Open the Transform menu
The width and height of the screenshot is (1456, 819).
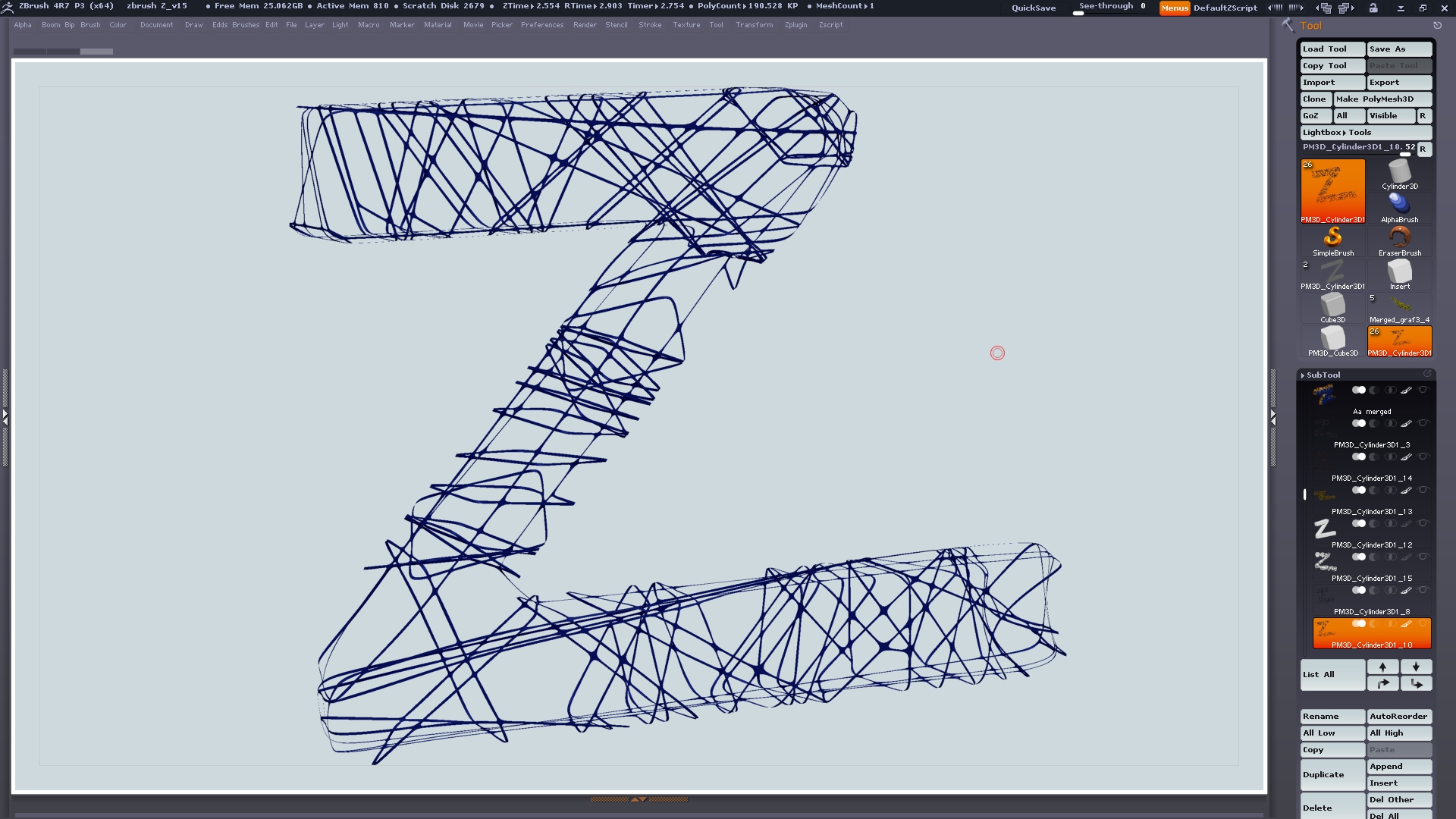click(754, 25)
